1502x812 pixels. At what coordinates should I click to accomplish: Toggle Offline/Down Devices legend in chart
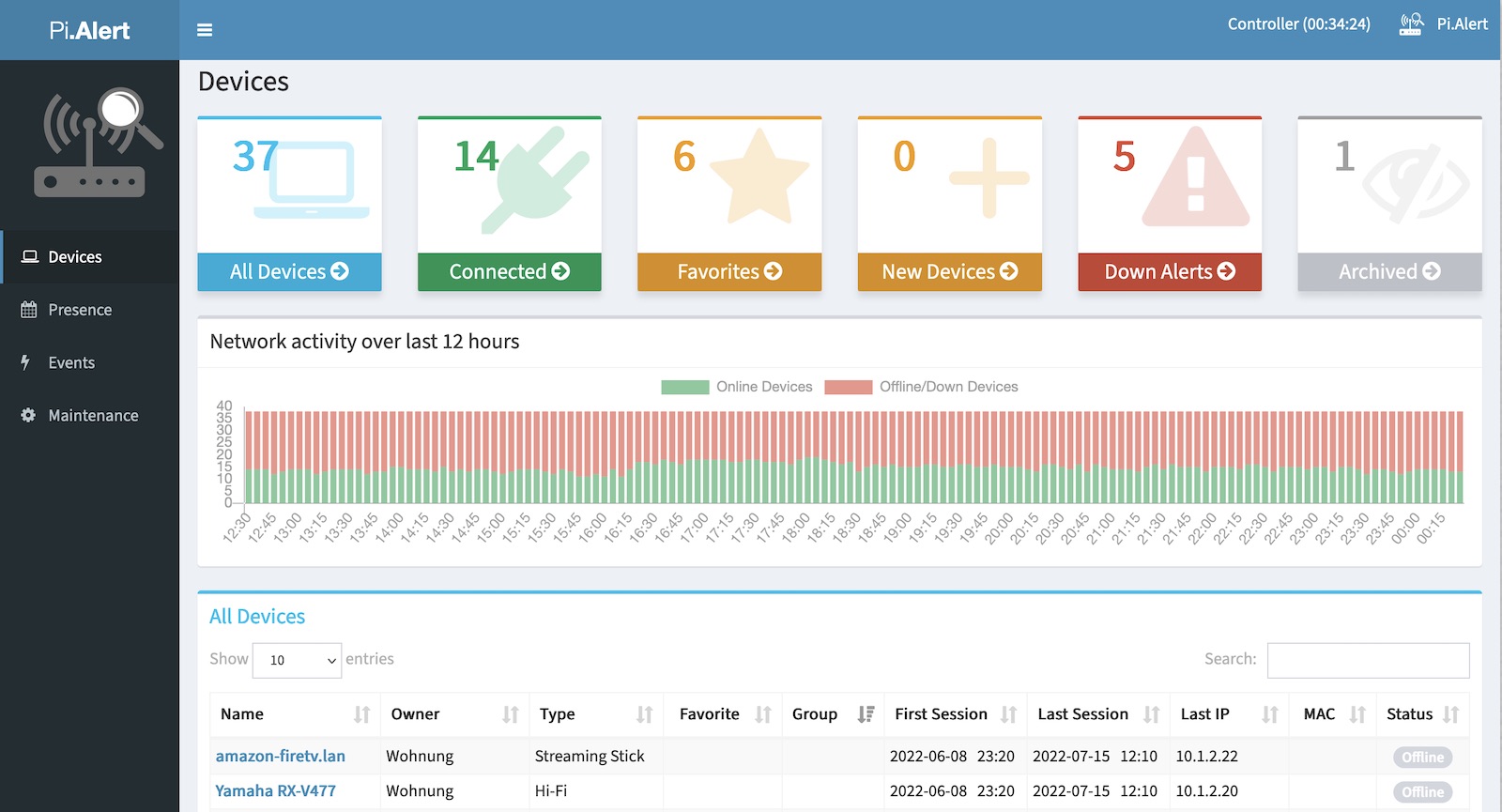pos(921,387)
